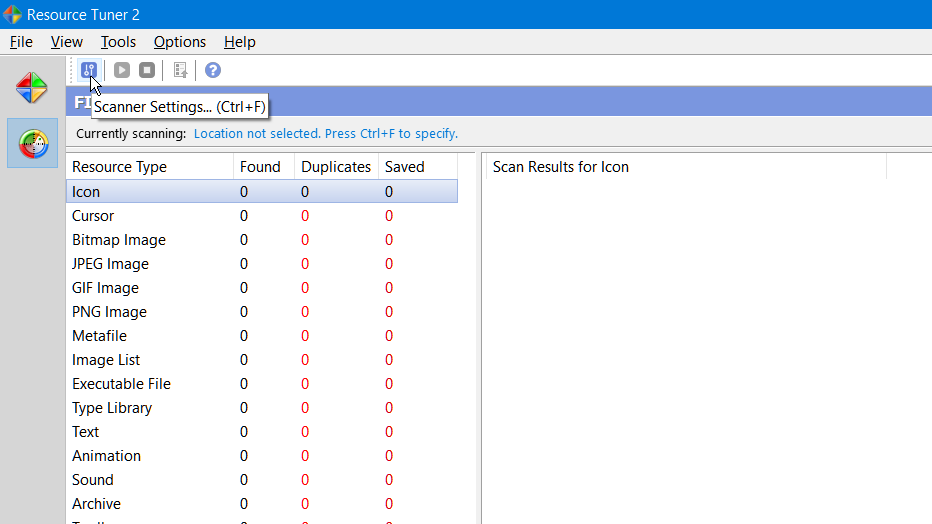Screen dimensions: 932x524
Task: Click Saved count for Archive row
Action: pos(389,504)
